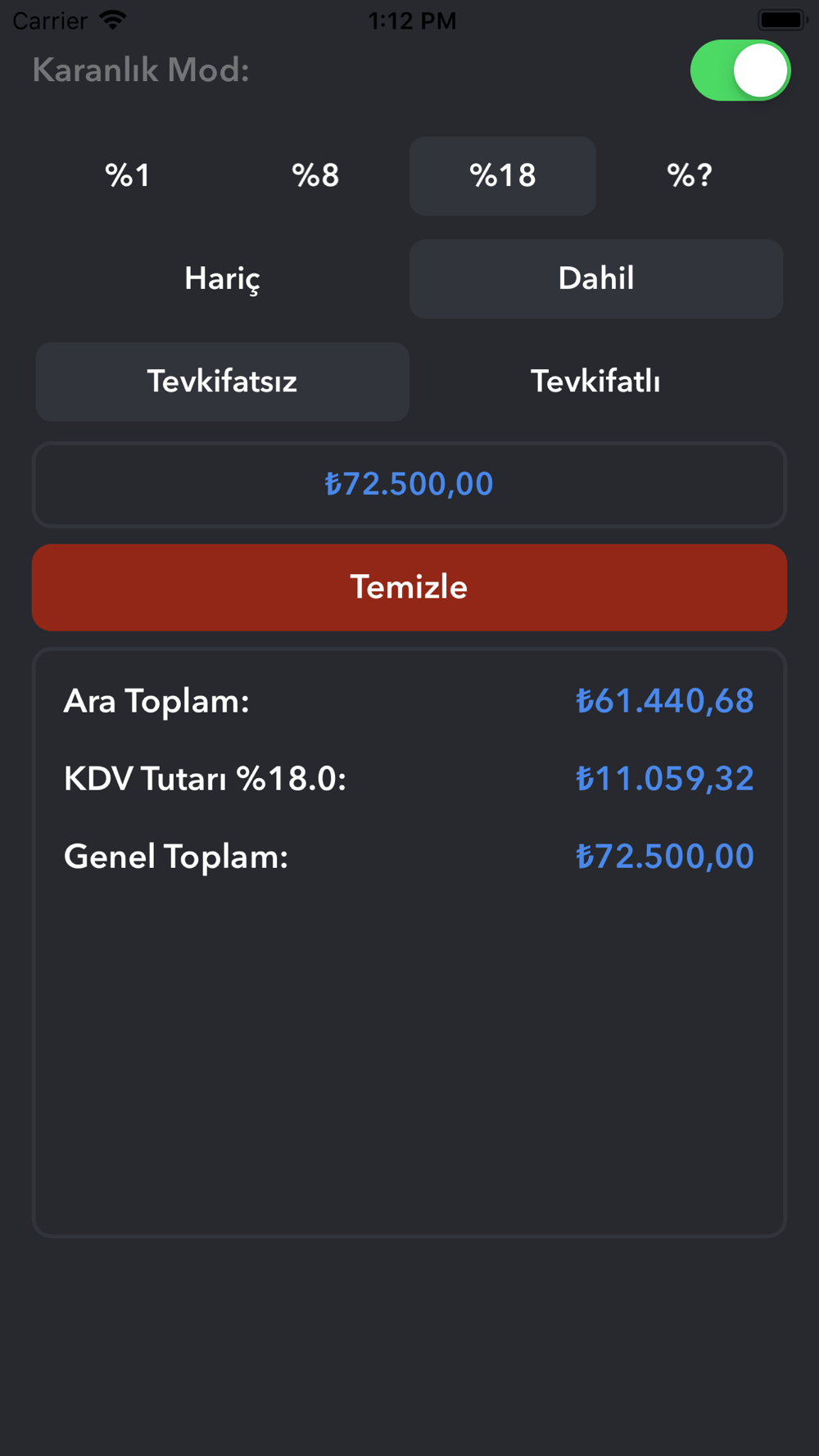
Task: Clear values with the Temizle button
Action: [x=409, y=587]
